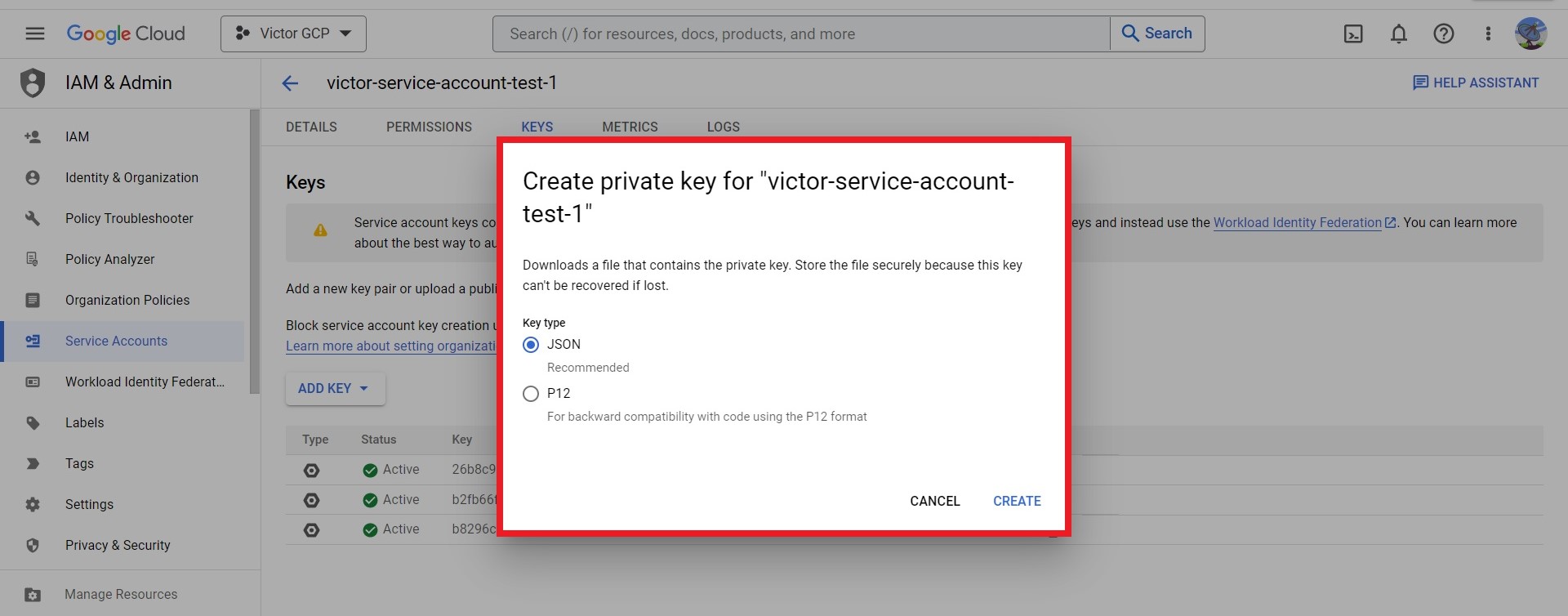The image size is (1568, 616).
Task: Open Settings via the gear icon
Action: tap(33, 504)
